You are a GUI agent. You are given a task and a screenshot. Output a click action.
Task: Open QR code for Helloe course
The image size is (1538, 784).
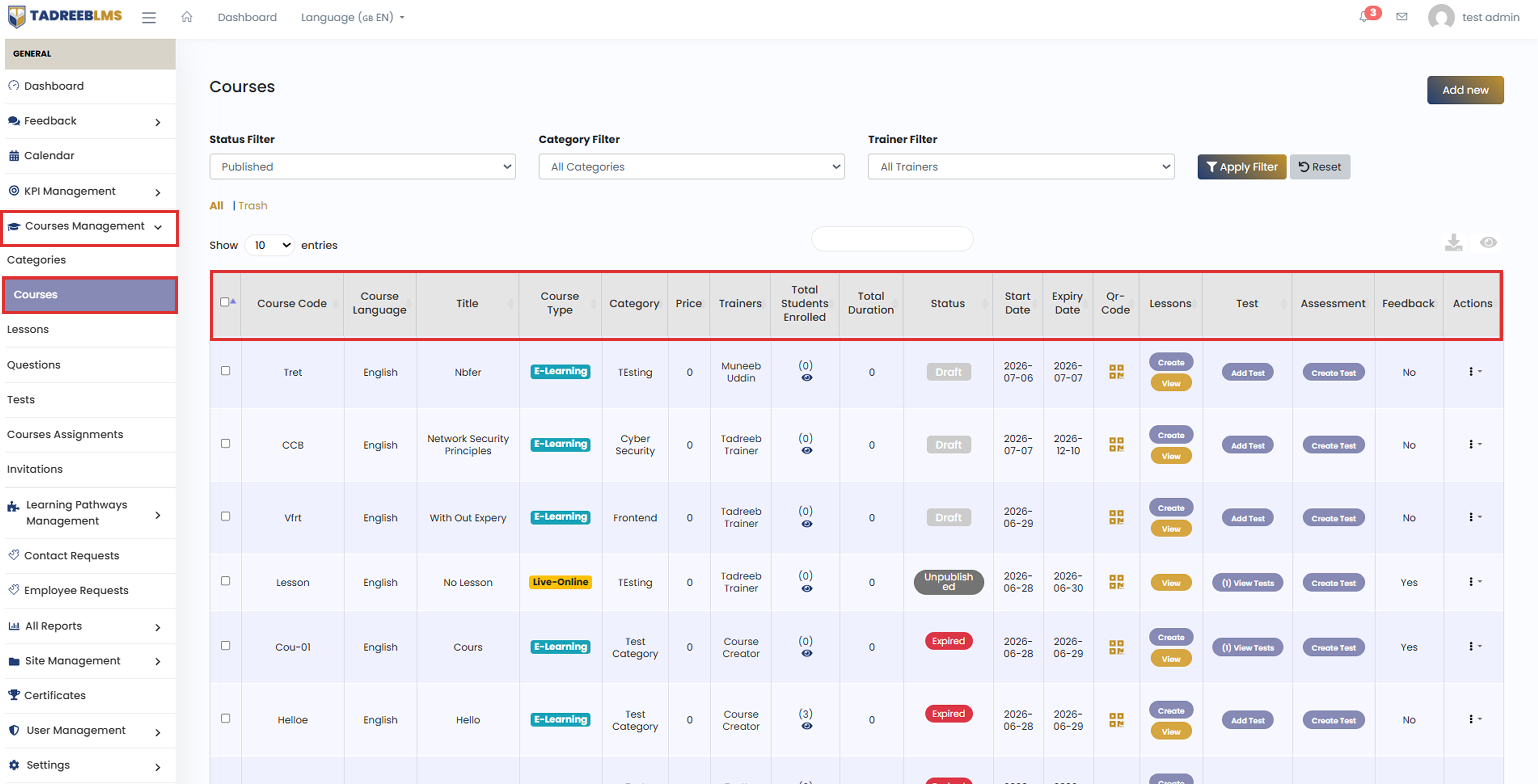point(1116,720)
